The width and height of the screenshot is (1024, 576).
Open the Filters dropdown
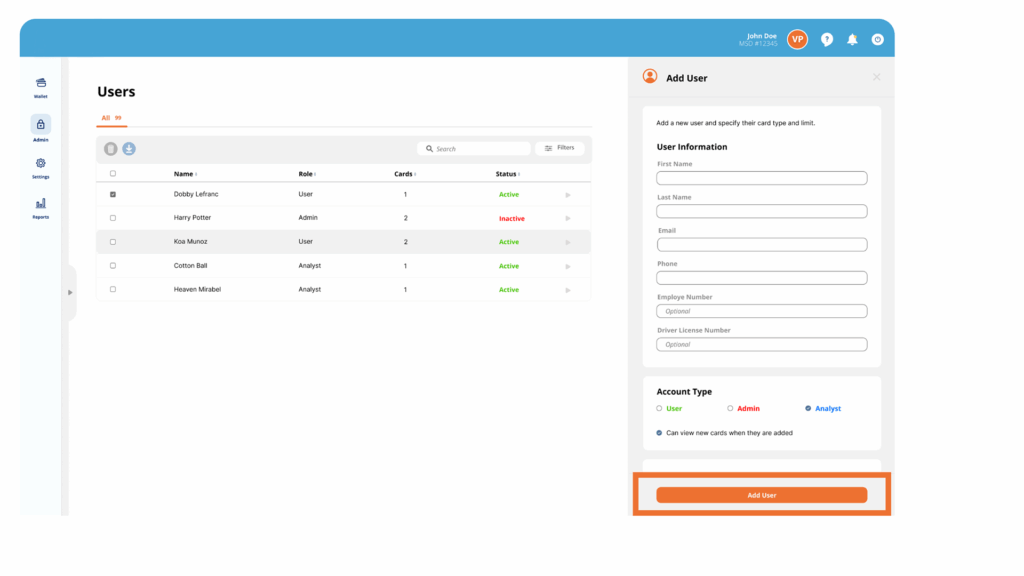[x=559, y=148]
